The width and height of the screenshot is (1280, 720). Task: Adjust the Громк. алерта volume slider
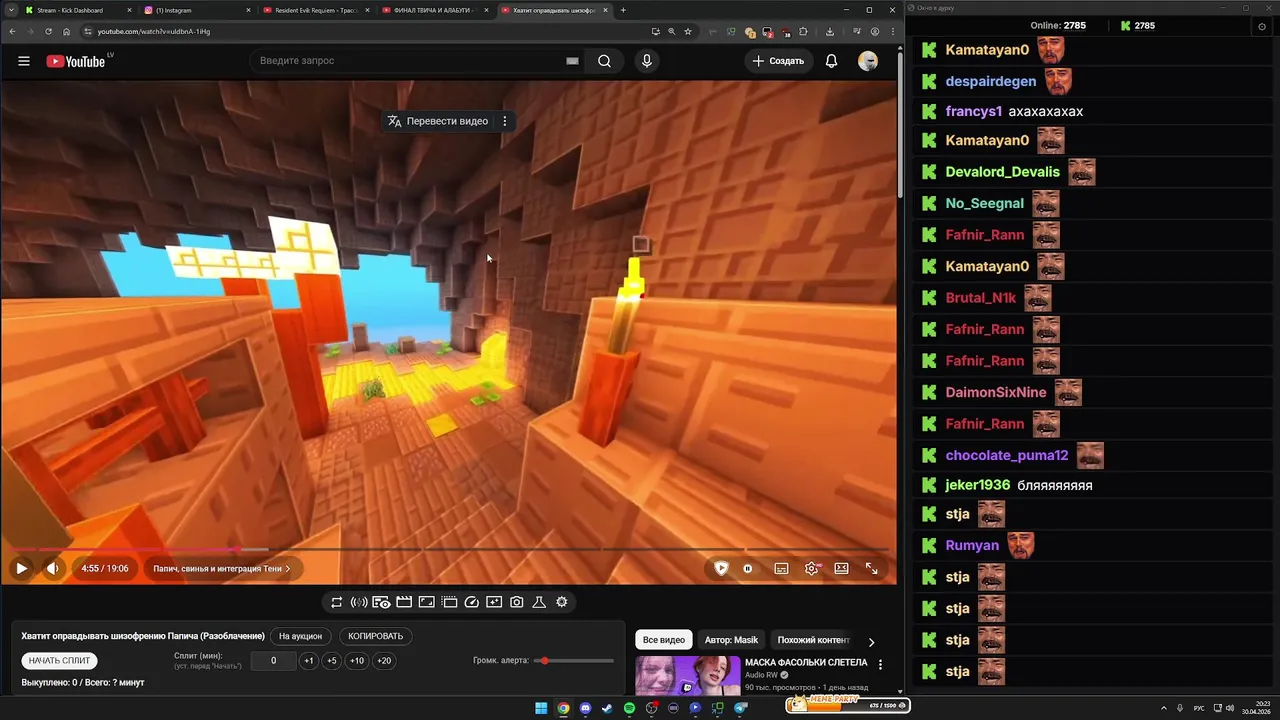(x=576, y=661)
